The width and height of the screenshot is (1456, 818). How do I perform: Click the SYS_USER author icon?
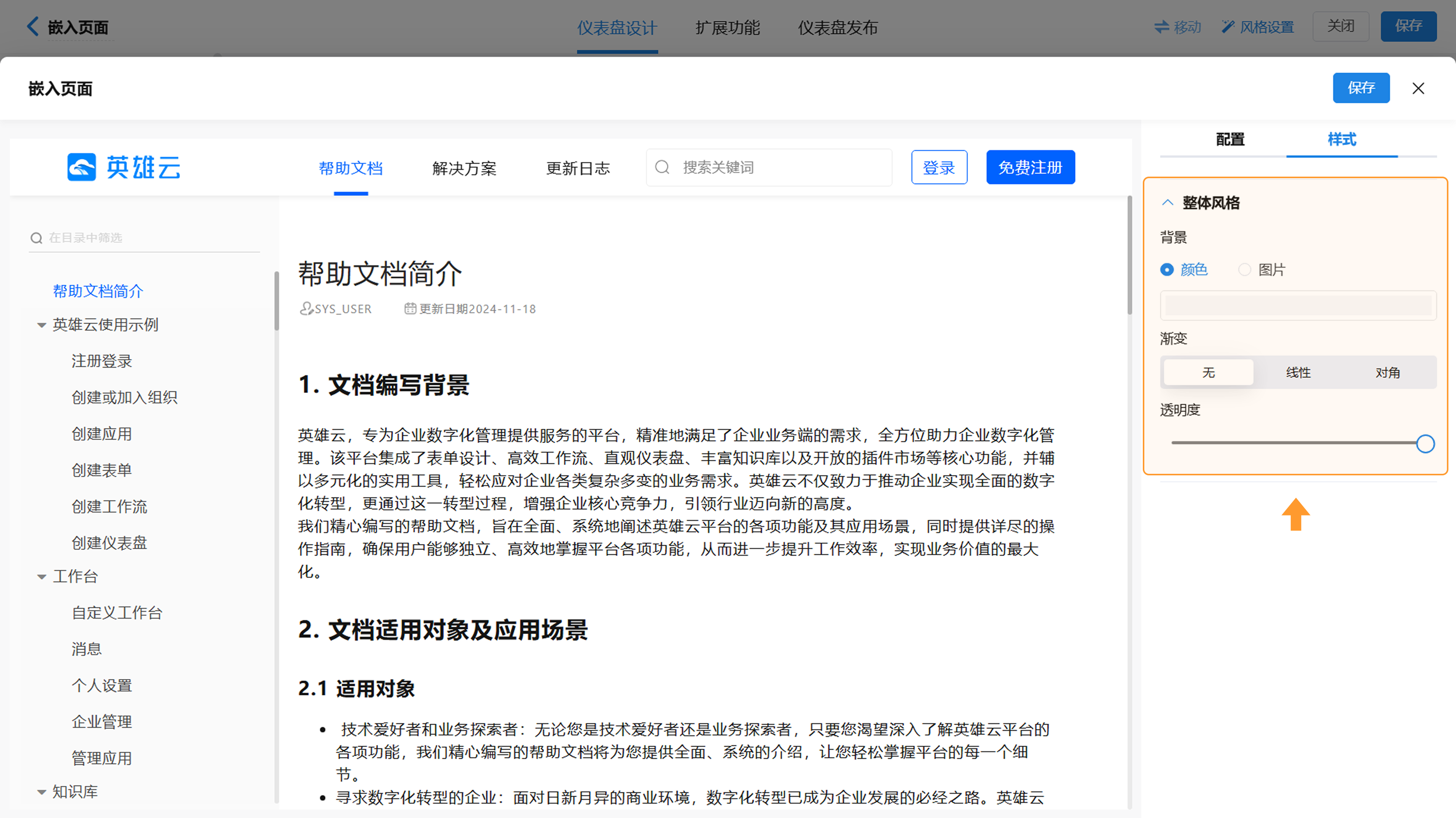click(x=306, y=309)
